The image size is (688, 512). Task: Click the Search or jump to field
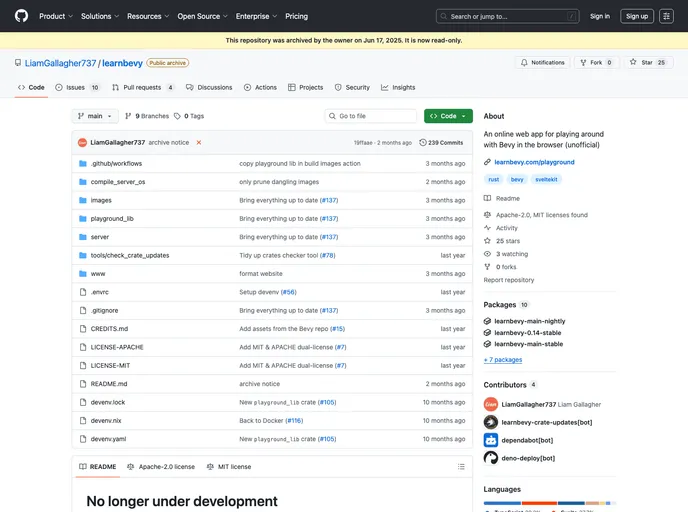coord(507,16)
